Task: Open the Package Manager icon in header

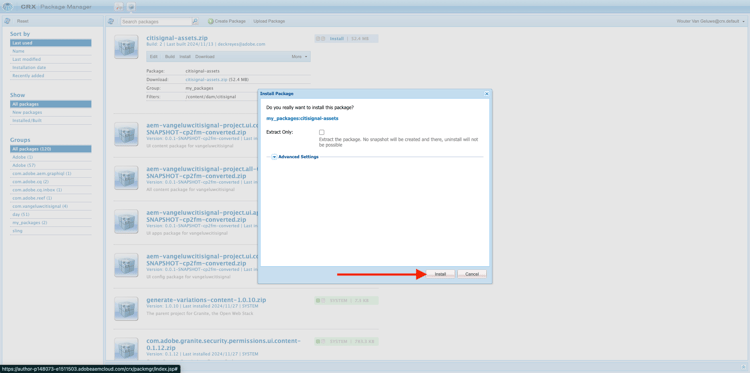Action: coord(131,7)
